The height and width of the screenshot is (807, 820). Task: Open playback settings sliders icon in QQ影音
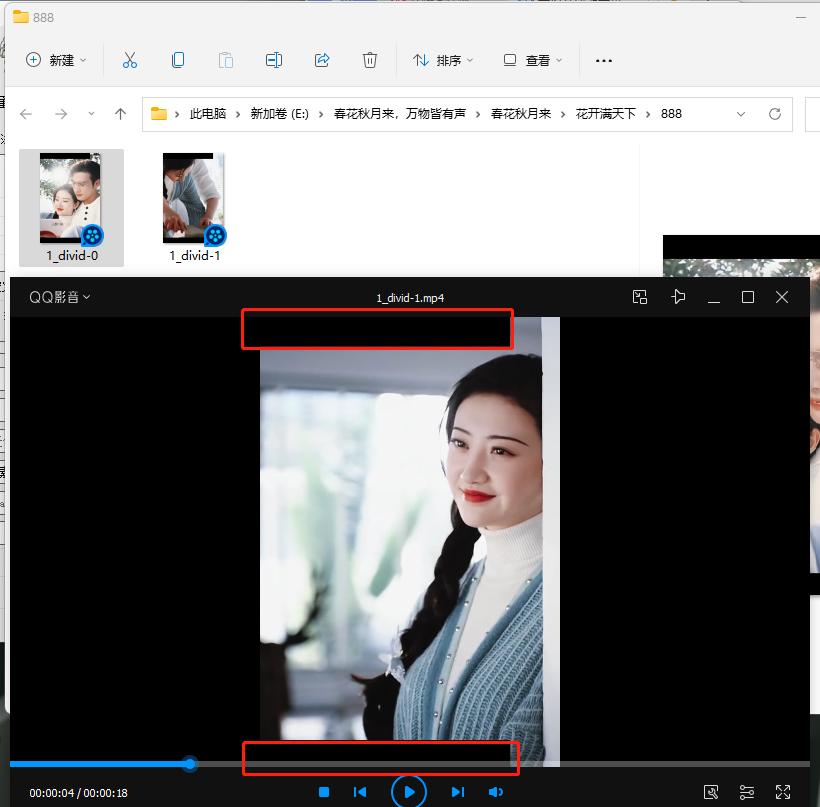pos(746,791)
